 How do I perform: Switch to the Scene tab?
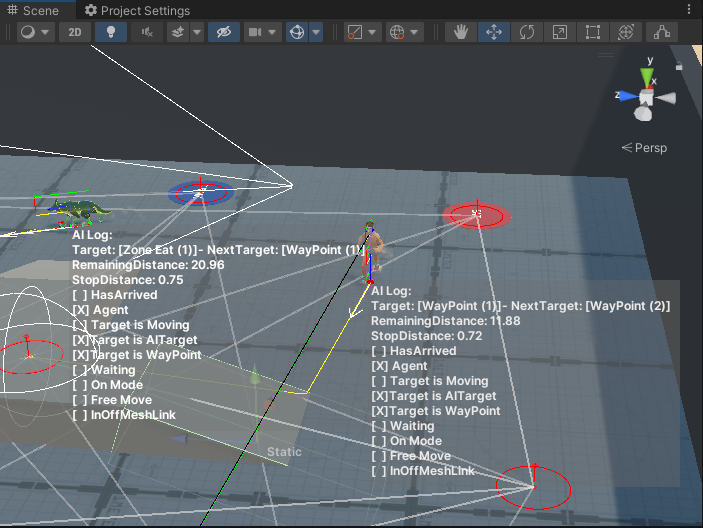[x=39, y=11]
